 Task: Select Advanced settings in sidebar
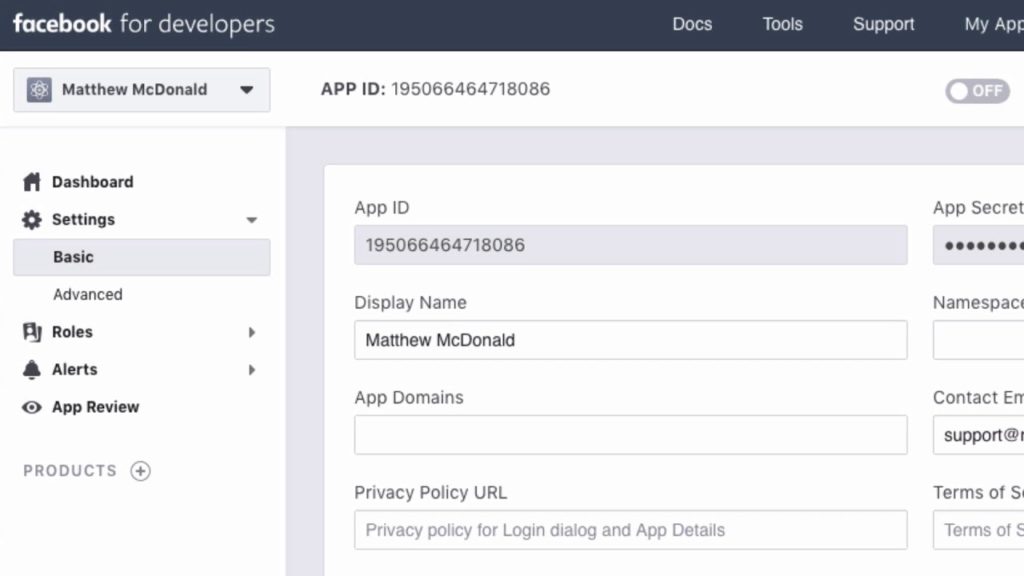coord(88,295)
